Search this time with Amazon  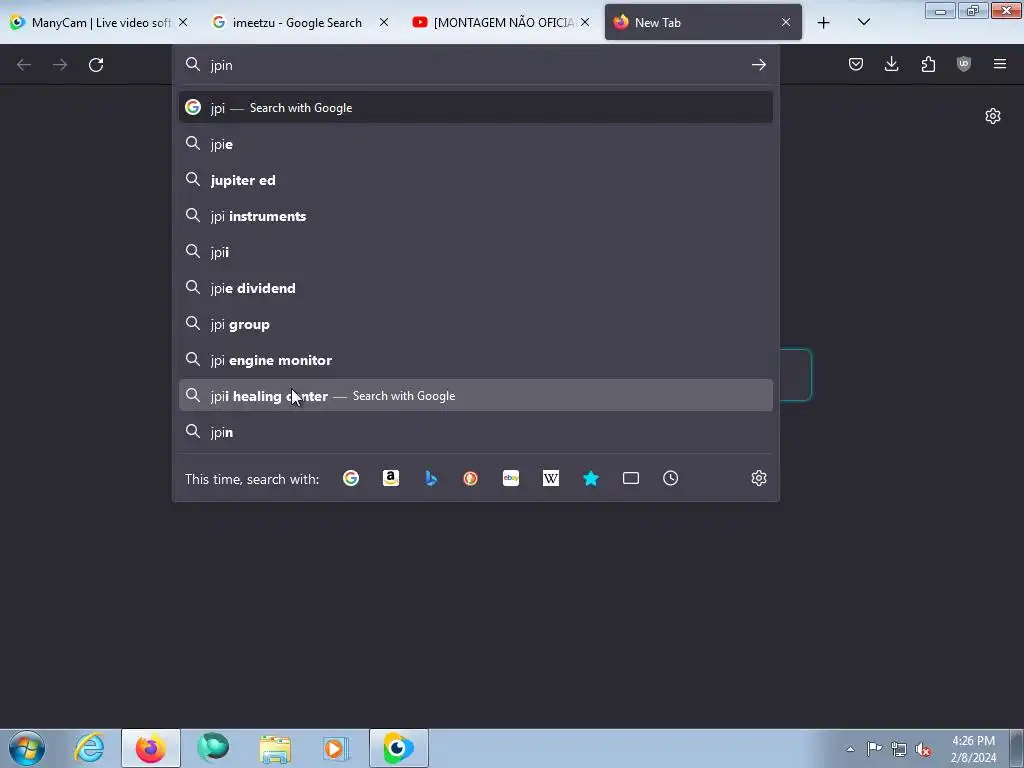coord(391,479)
